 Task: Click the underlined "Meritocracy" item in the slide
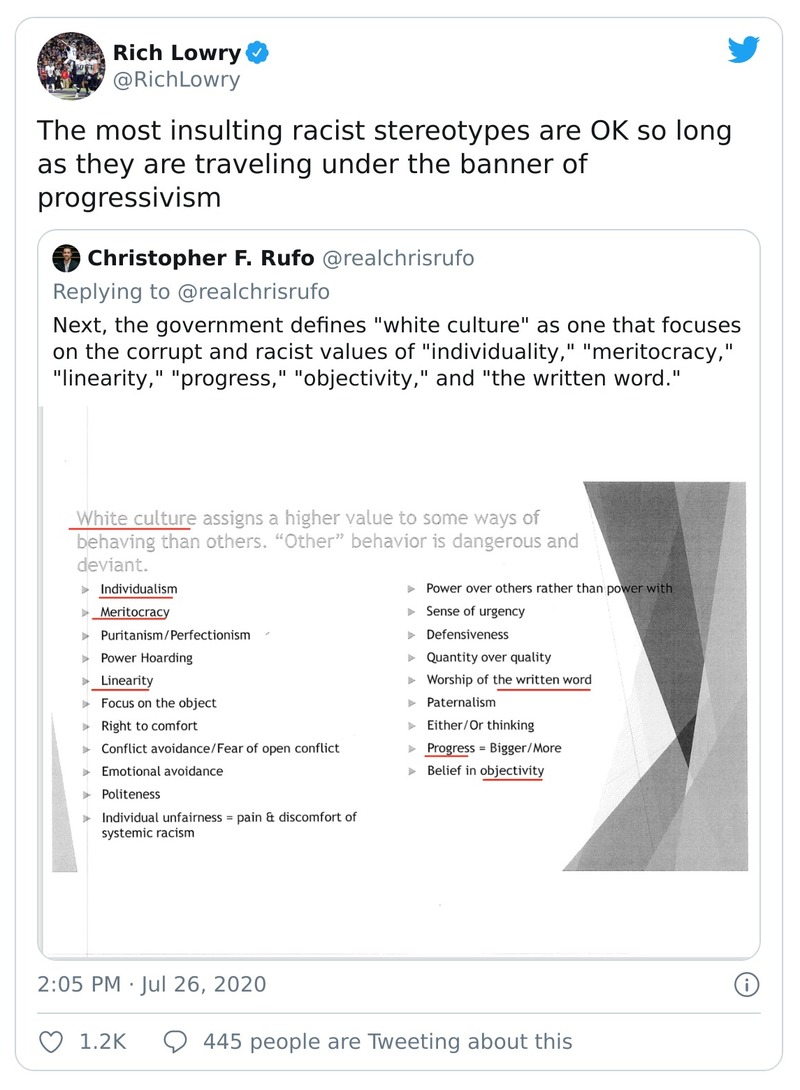point(135,612)
